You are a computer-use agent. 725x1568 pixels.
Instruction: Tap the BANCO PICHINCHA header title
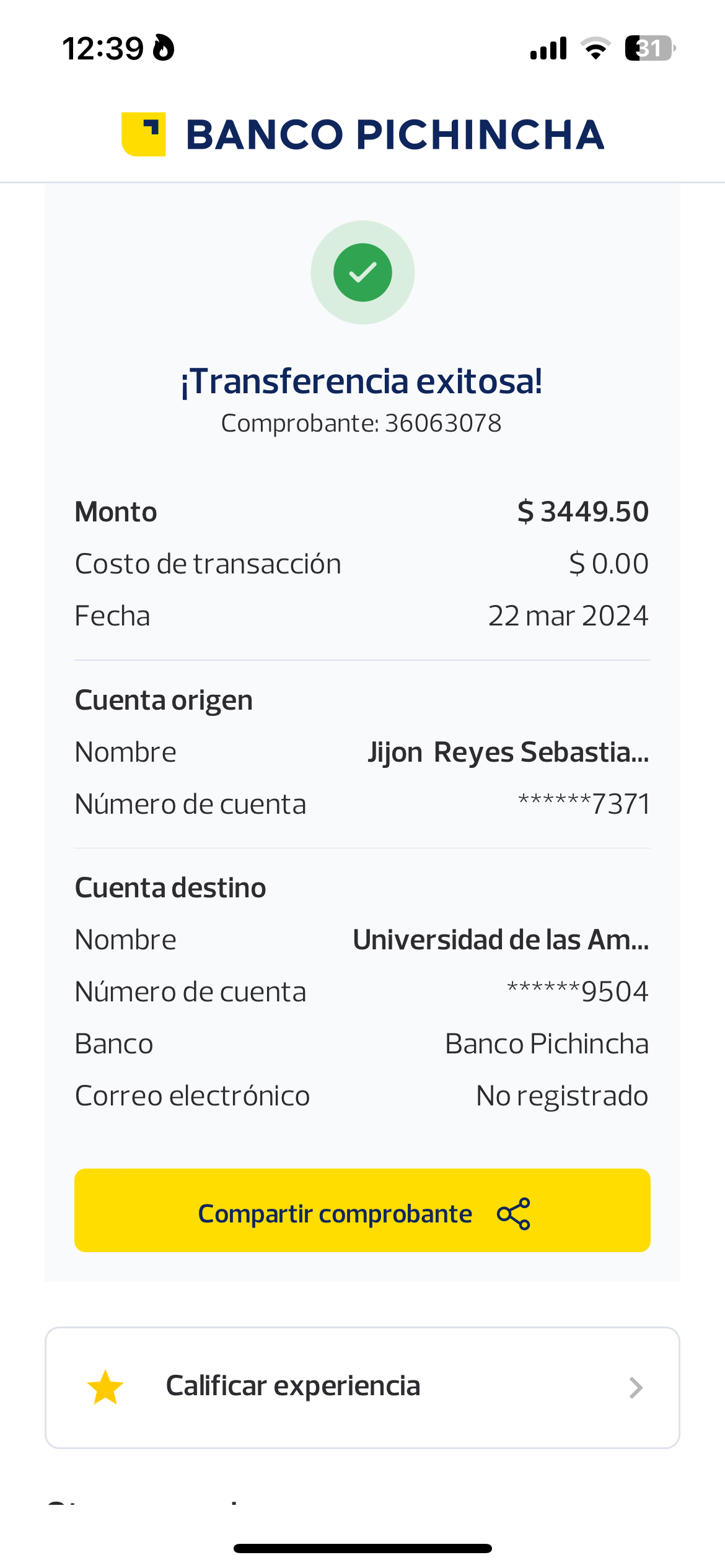(x=395, y=135)
